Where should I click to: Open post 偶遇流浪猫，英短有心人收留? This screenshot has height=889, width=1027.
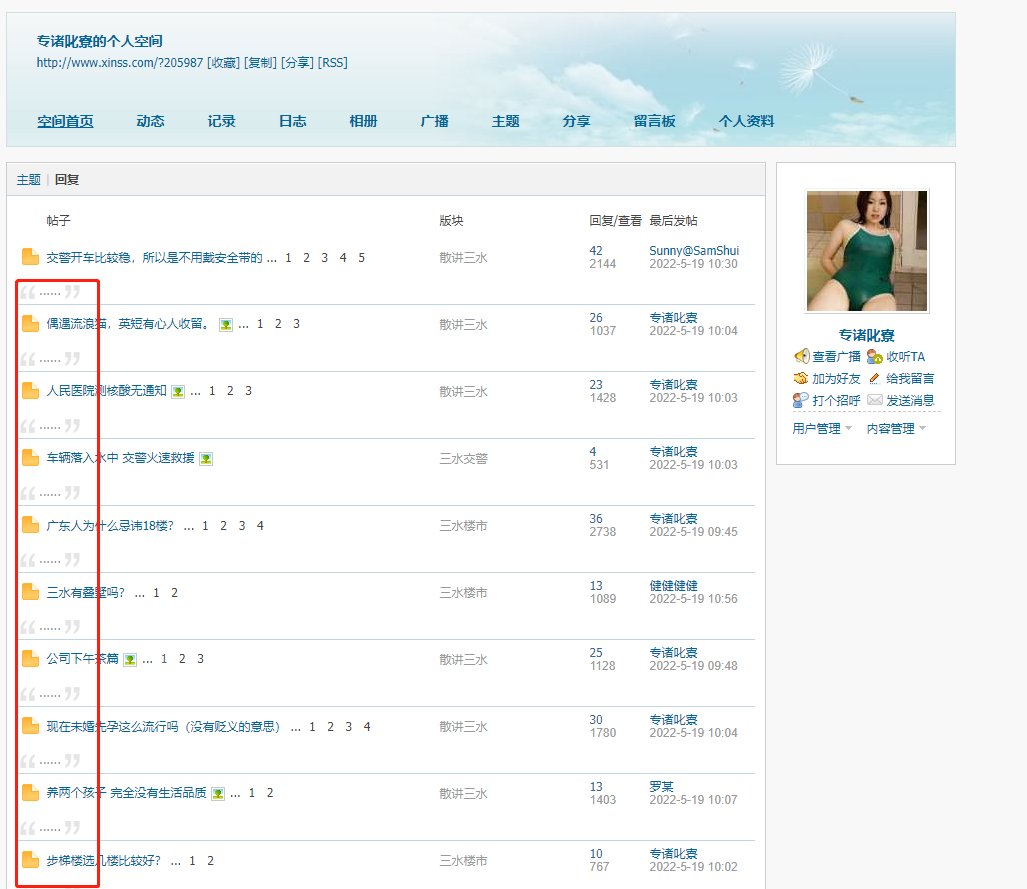tap(129, 324)
